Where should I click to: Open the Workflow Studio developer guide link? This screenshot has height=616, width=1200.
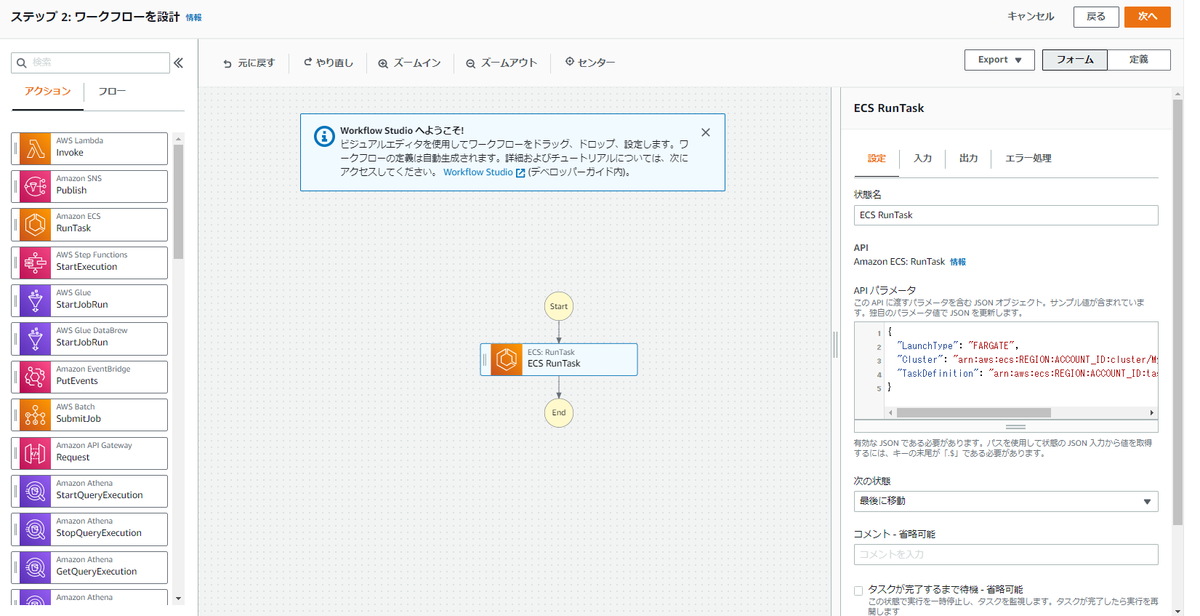point(484,172)
